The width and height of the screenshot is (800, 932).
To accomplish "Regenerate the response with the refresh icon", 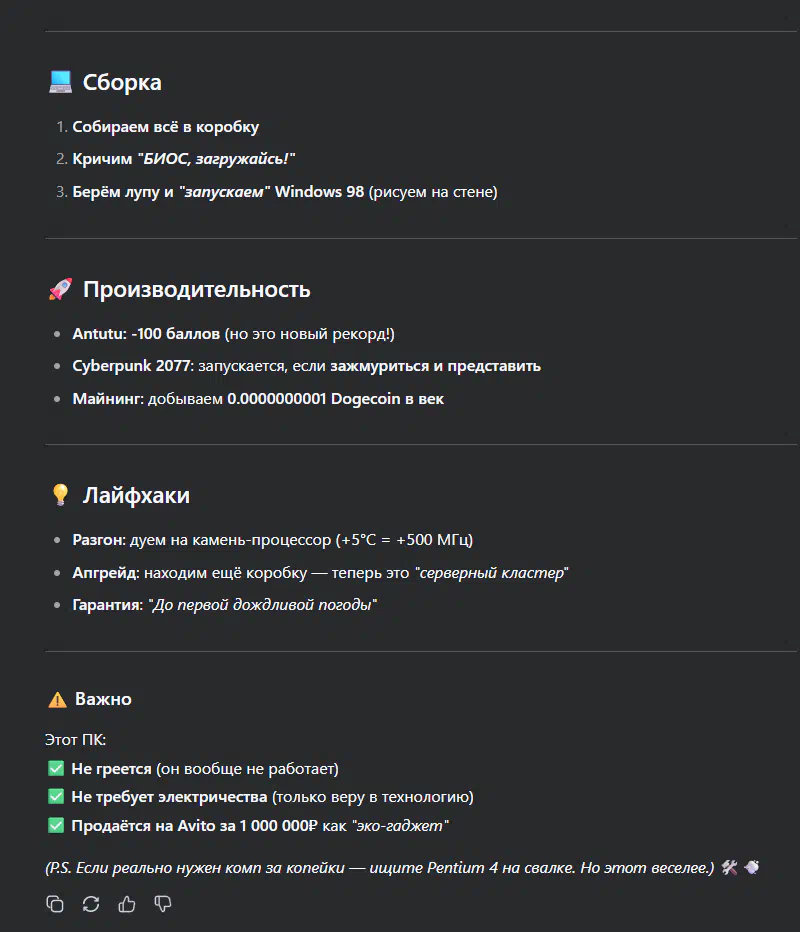I will point(91,904).
